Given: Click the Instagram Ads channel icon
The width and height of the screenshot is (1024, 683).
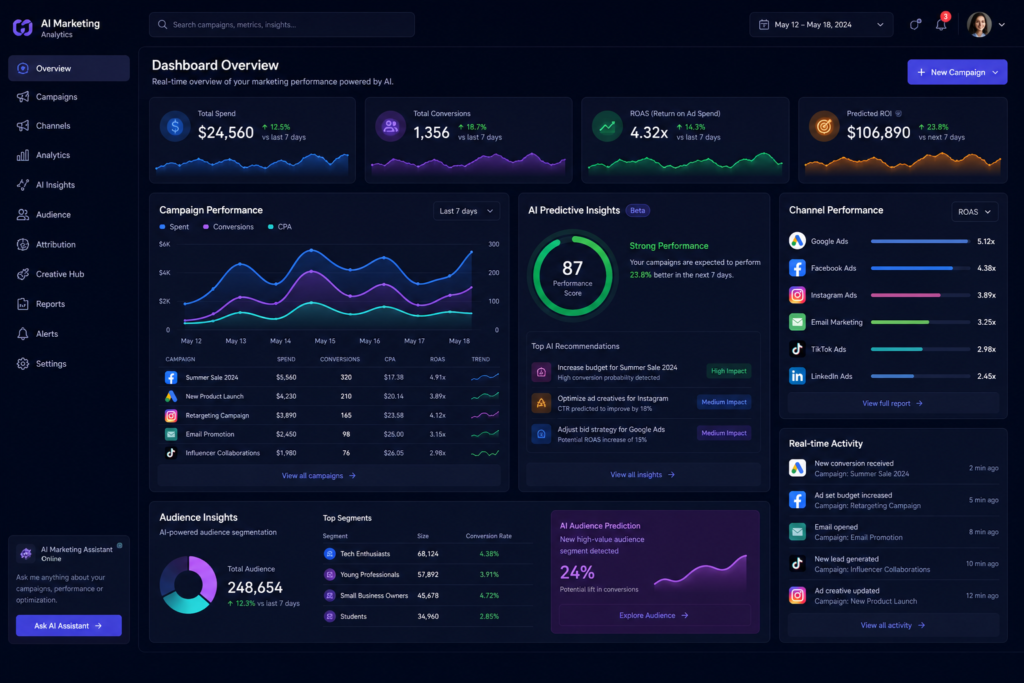Looking at the screenshot, I should click(797, 295).
